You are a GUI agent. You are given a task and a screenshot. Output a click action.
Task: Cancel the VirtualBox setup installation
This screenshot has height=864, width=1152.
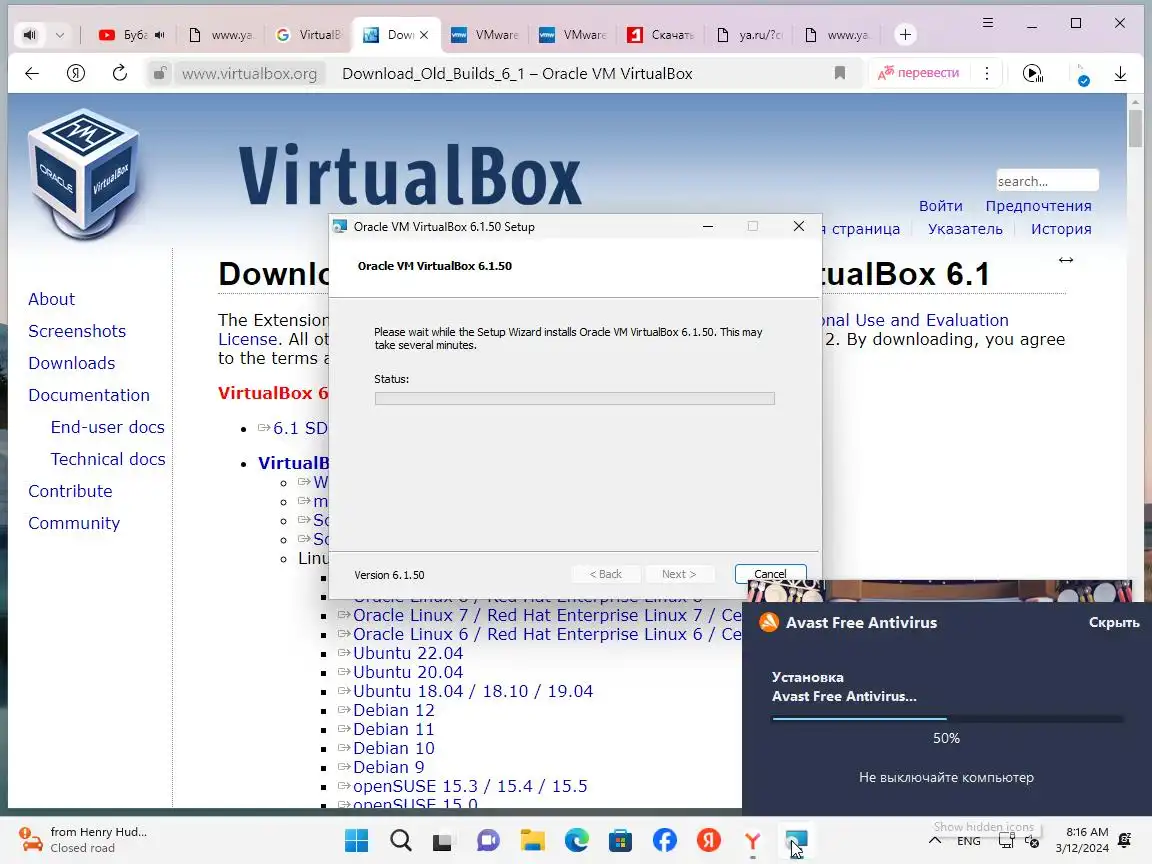pos(770,574)
